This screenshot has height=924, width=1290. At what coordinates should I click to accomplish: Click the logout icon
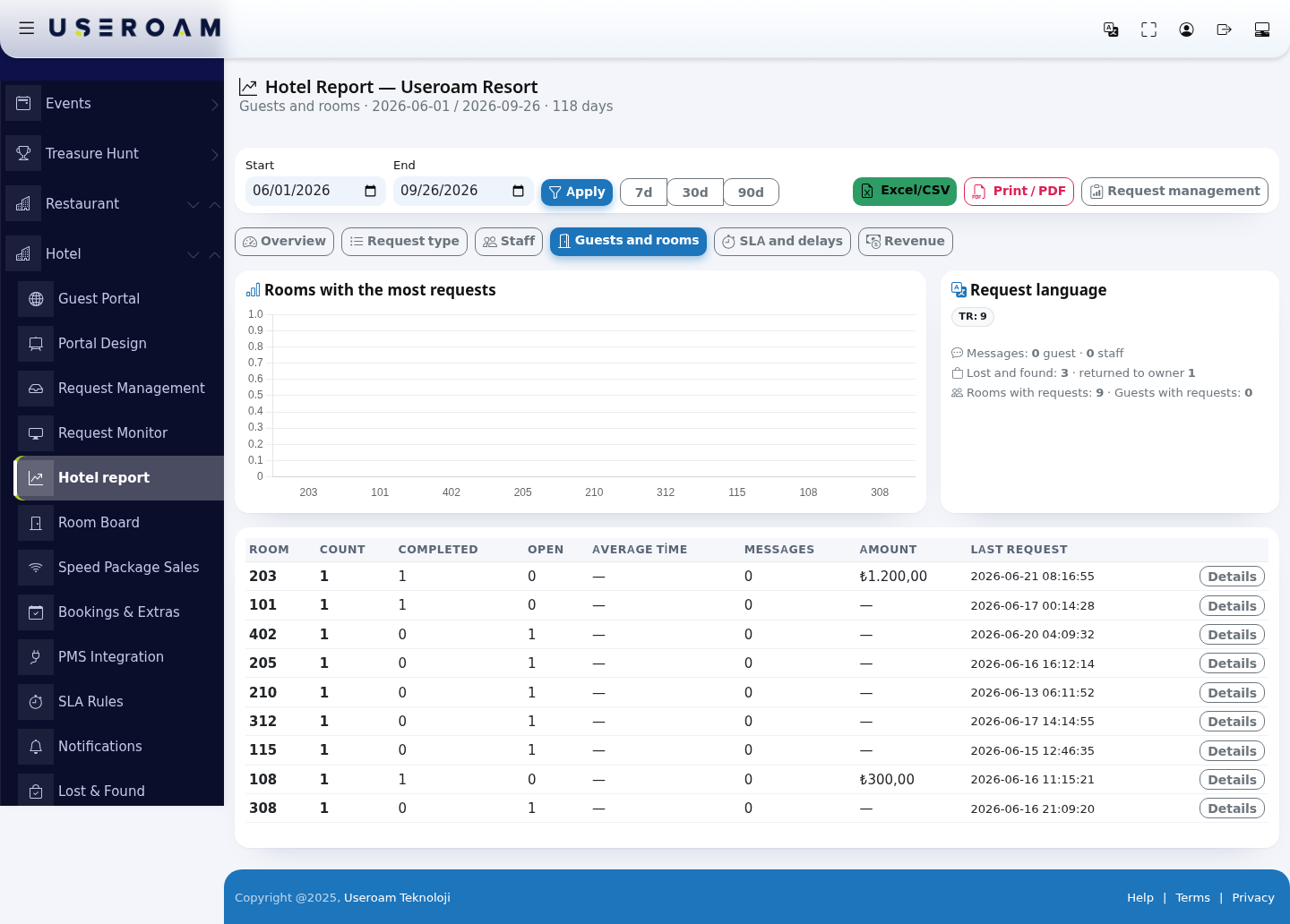point(1224,30)
